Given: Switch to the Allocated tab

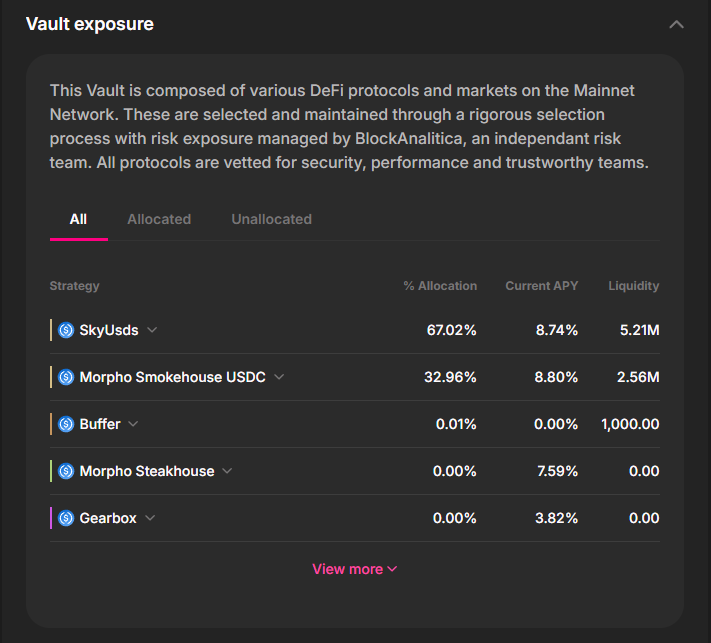Looking at the screenshot, I should (x=159, y=219).
